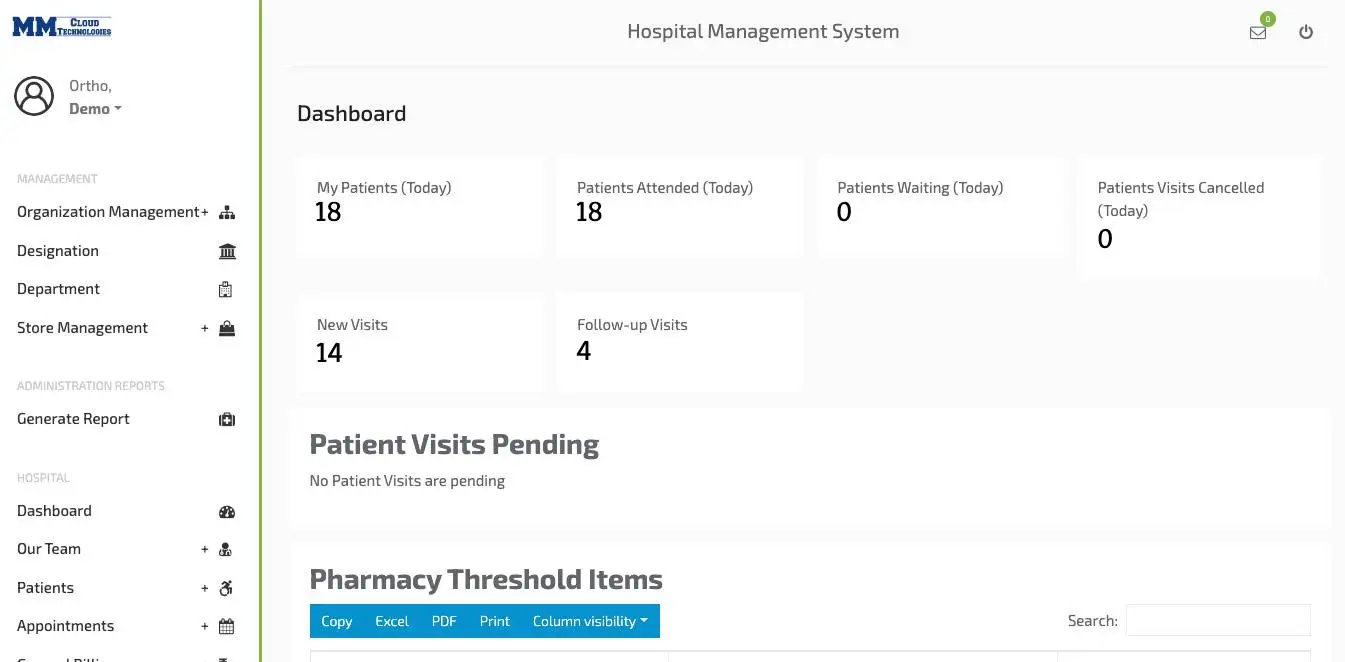Click the Organization Management sitemap icon

point(227,212)
